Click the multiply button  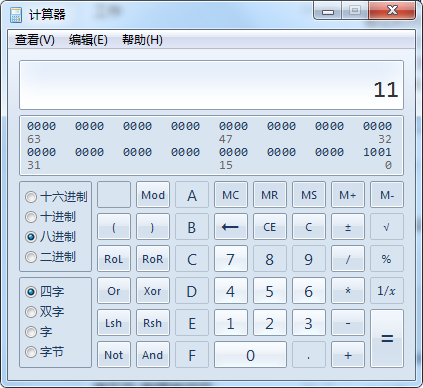[x=348, y=291]
